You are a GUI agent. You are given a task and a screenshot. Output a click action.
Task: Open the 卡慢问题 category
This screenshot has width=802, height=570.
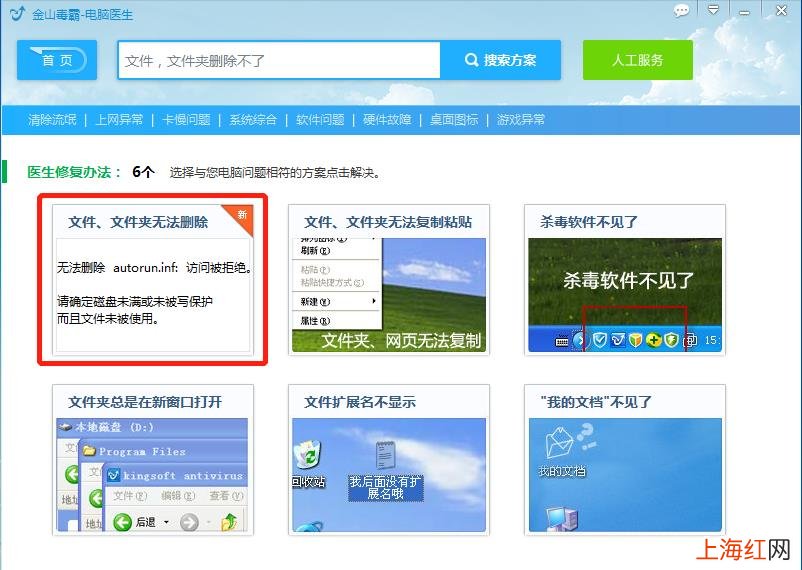[186, 120]
